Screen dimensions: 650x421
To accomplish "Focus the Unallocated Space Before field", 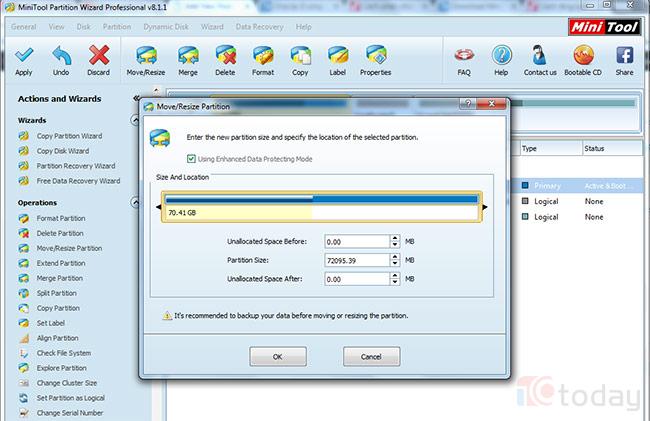I will 357,242.
